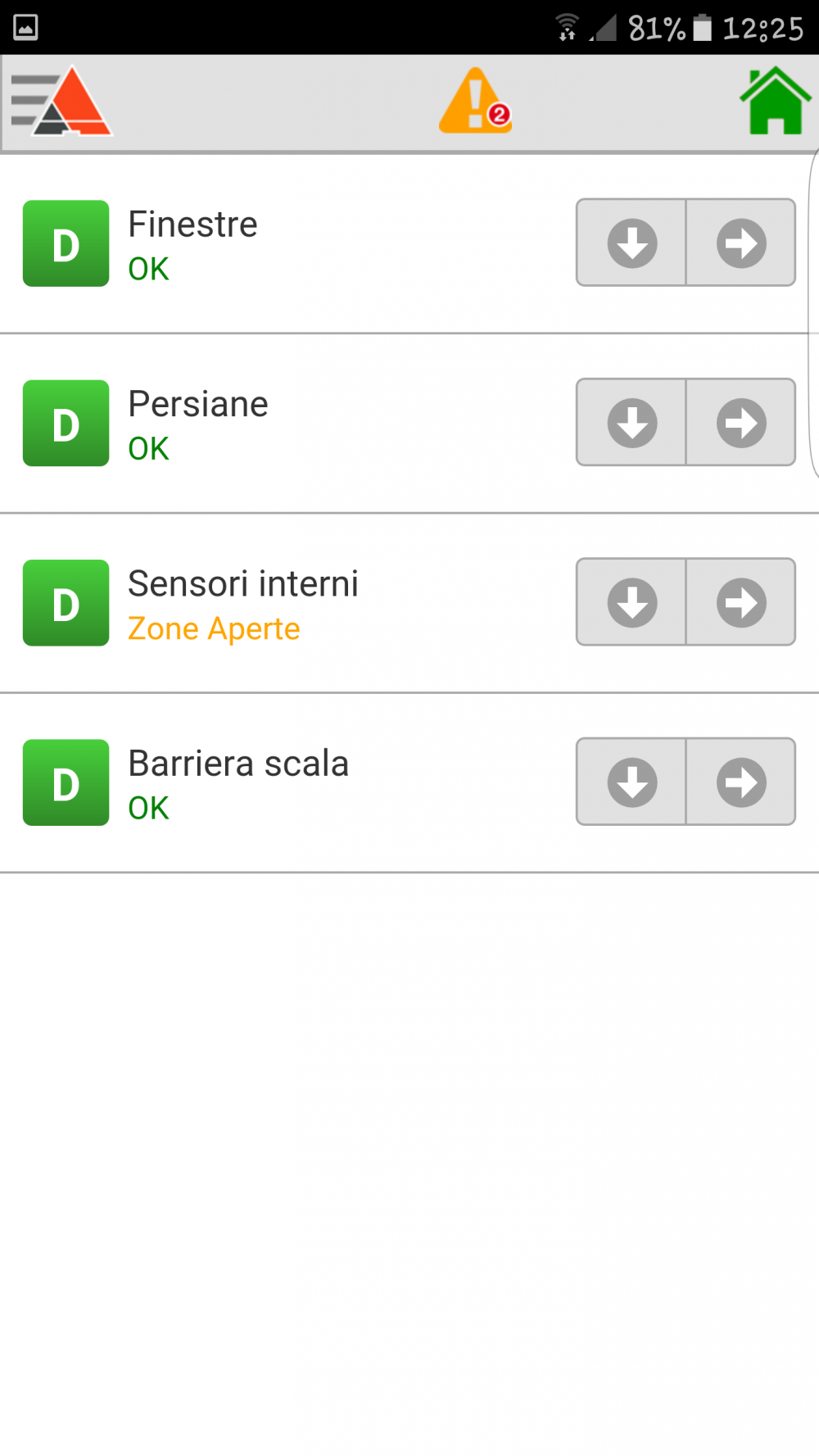Click the right arrow for Sensori interni
The image size is (819, 1456).
[x=741, y=602]
